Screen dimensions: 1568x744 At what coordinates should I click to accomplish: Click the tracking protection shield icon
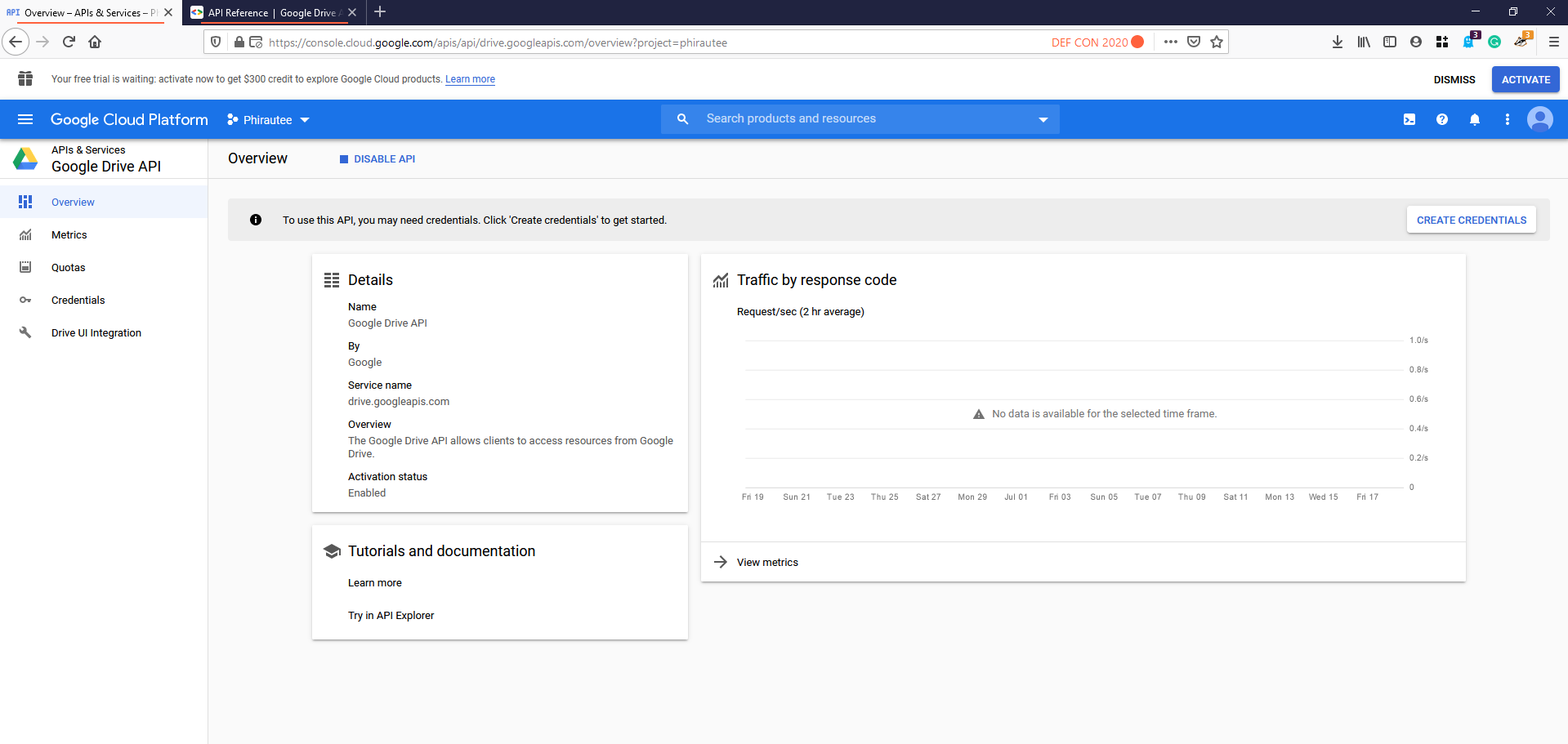[216, 42]
